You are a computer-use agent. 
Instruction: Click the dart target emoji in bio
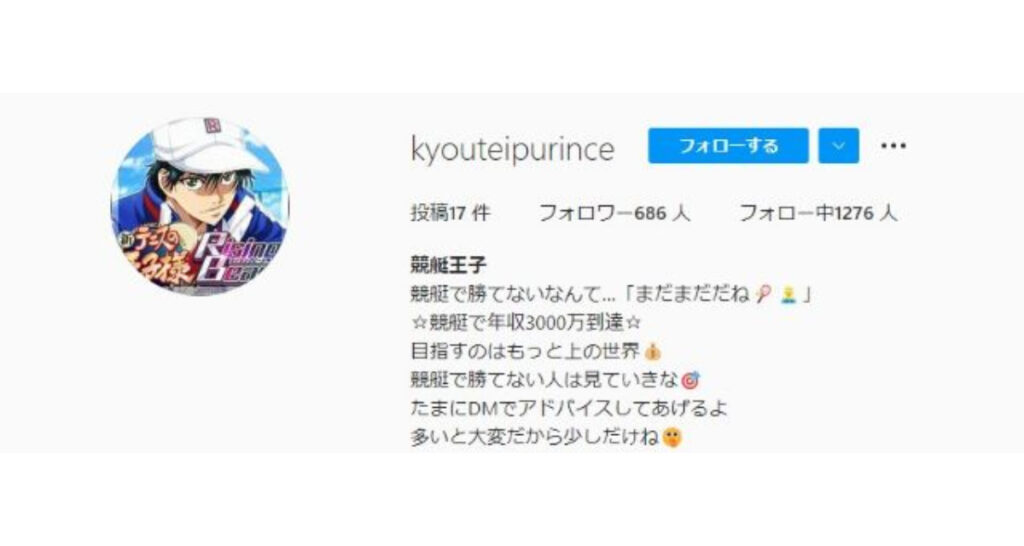click(x=690, y=379)
